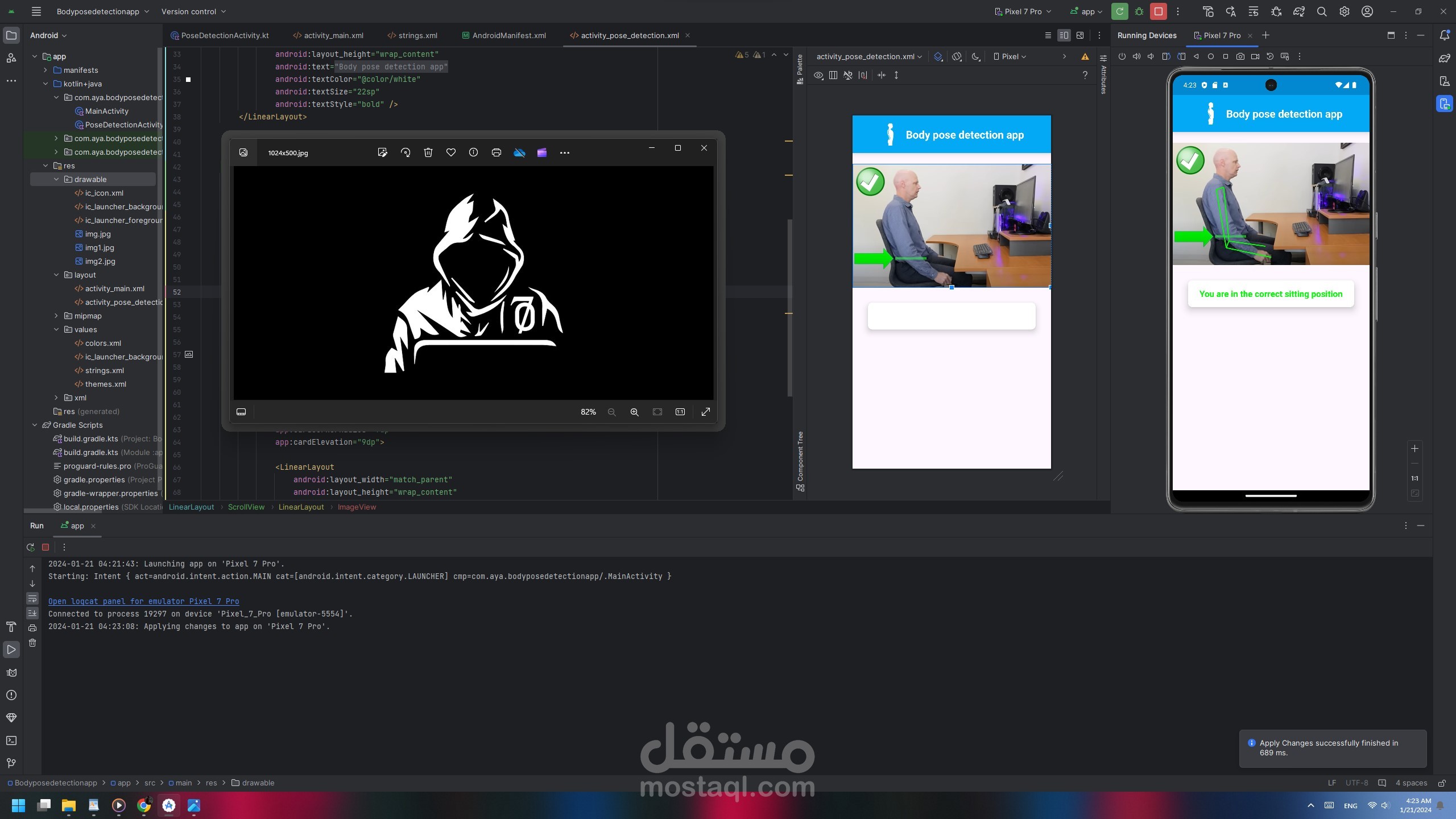Viewport: 1456px width, 819px height.
Task: Click white color swatch in gutter line 35
Action: tap(188, 80)
